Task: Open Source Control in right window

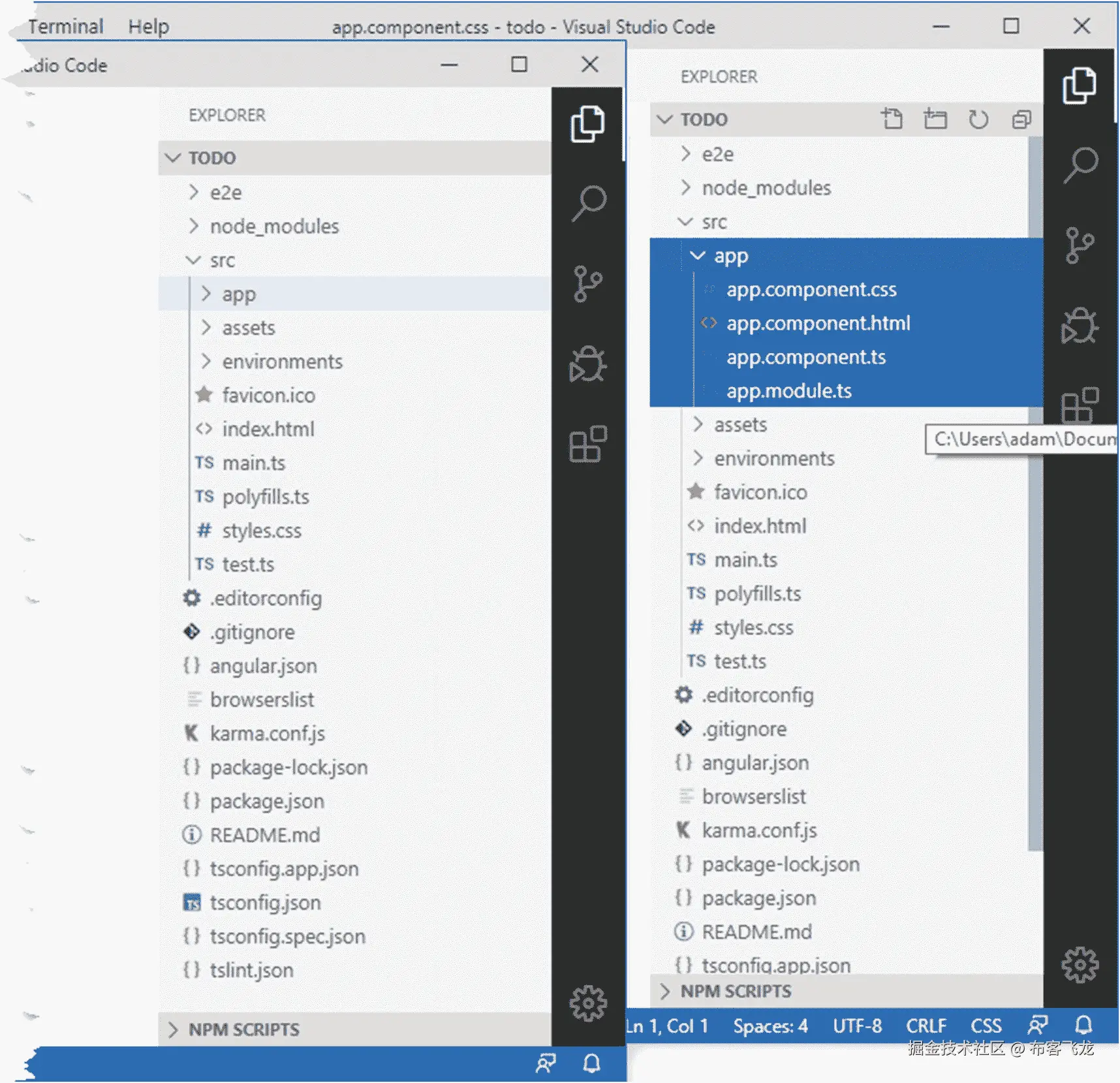Action: 1080,245
